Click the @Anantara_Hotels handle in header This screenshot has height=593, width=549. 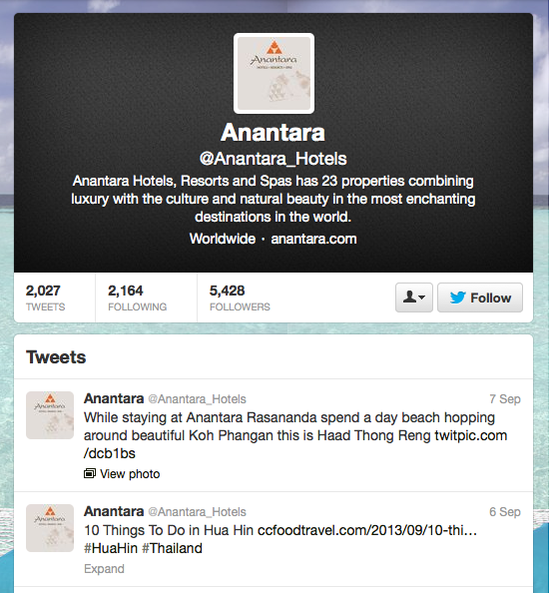[273, 159]
